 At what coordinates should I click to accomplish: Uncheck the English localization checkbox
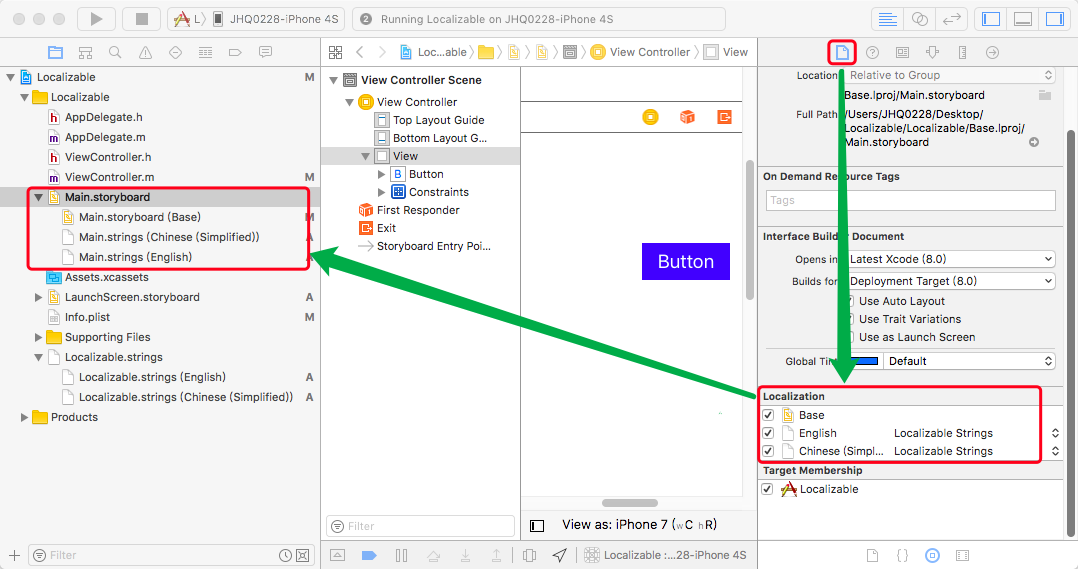coord(768,433)
